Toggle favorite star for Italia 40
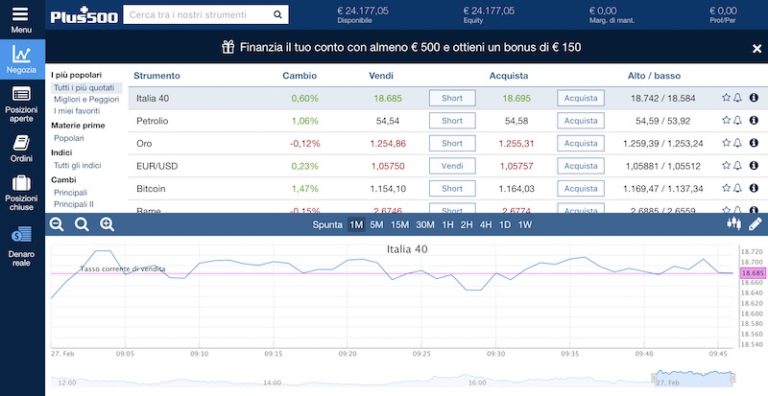768x396 pixels. point(726,98)
